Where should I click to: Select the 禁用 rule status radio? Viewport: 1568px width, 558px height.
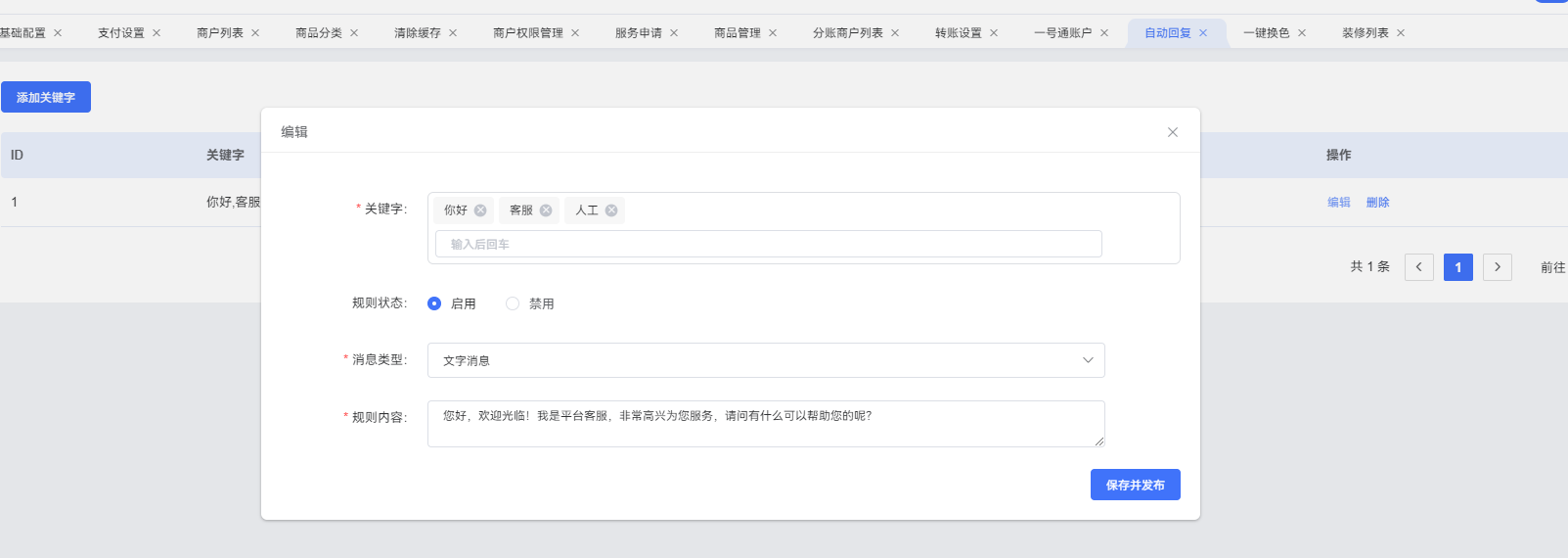tap(513, 303)
